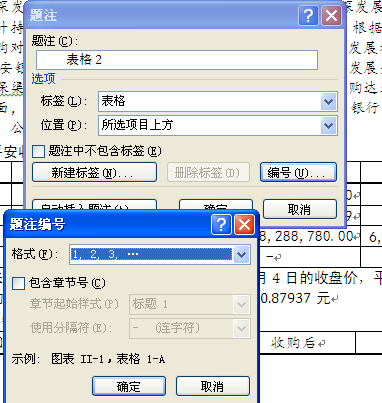Screen dimensions: 382x403
Task: Click the 8,288,780.00 cell in the document table
Action: point(307,237)
